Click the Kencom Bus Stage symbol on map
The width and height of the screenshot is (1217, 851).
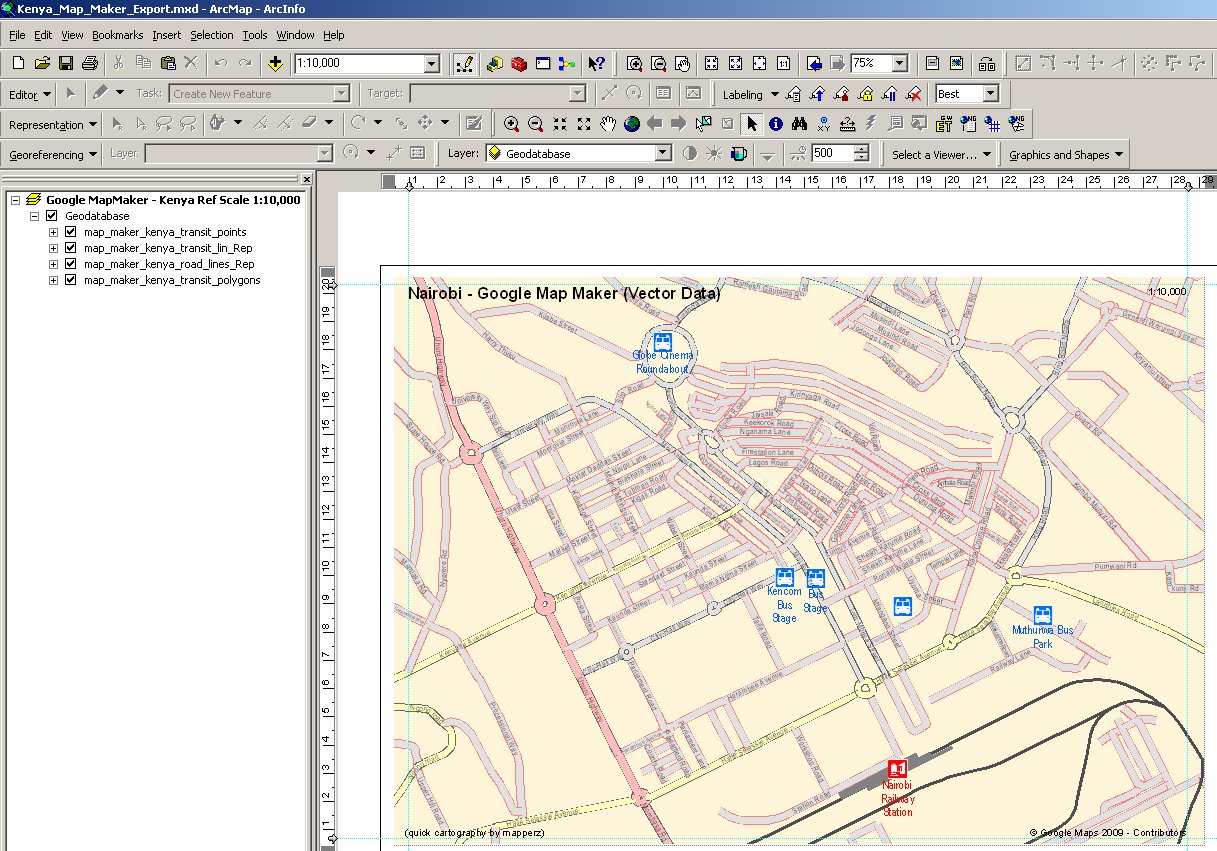pos(785,577)
